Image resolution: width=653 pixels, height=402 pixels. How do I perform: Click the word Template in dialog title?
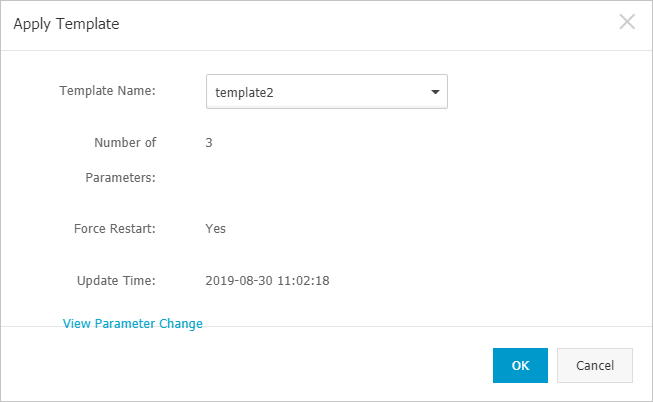(87, 24)
